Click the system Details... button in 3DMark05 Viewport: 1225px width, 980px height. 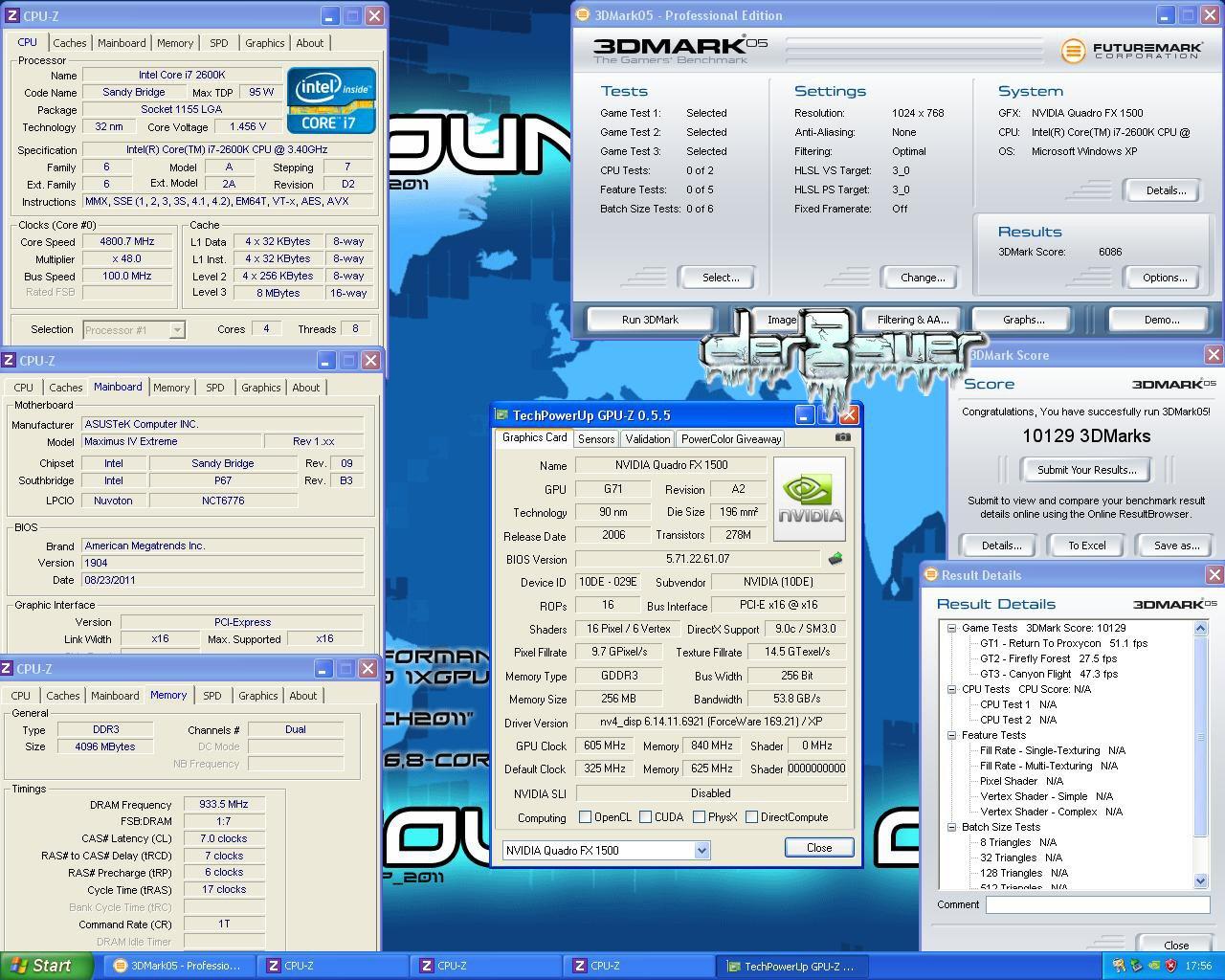tap(1165, 190)
